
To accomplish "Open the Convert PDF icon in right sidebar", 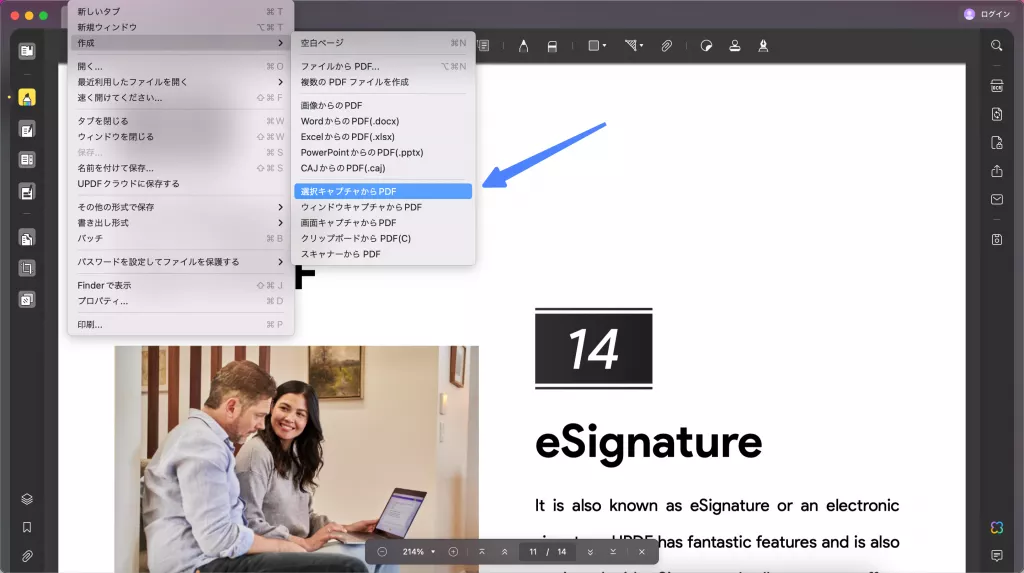I will coord(997,114).
